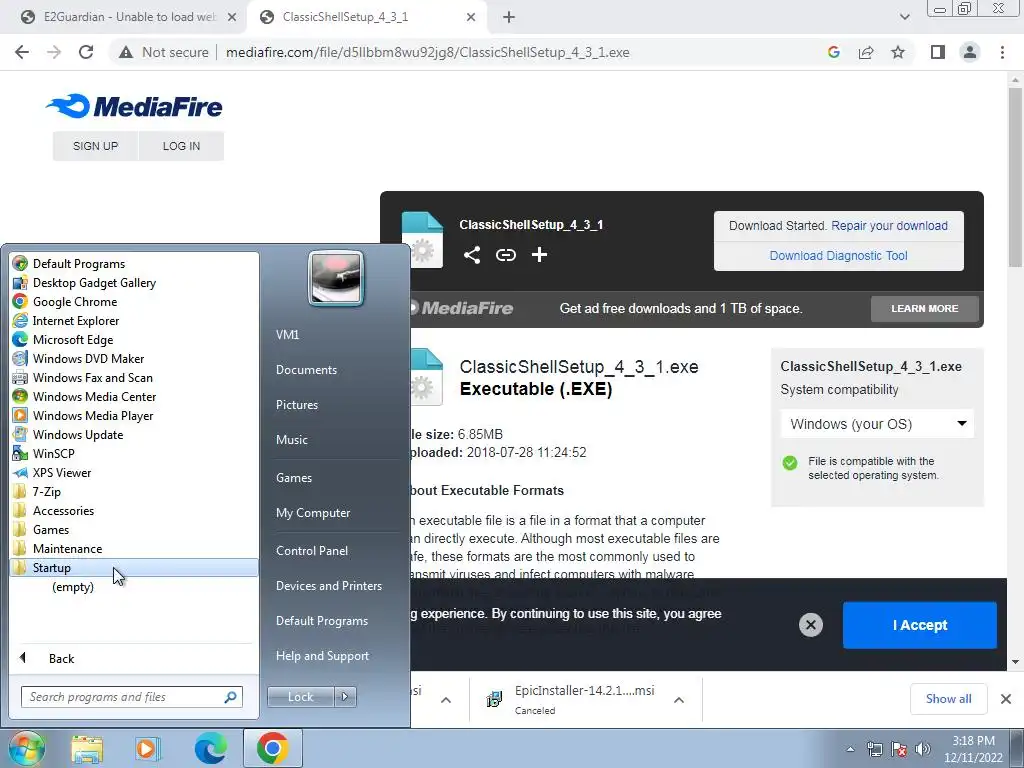Click the Chrome taskbar button

coord(272,748)
